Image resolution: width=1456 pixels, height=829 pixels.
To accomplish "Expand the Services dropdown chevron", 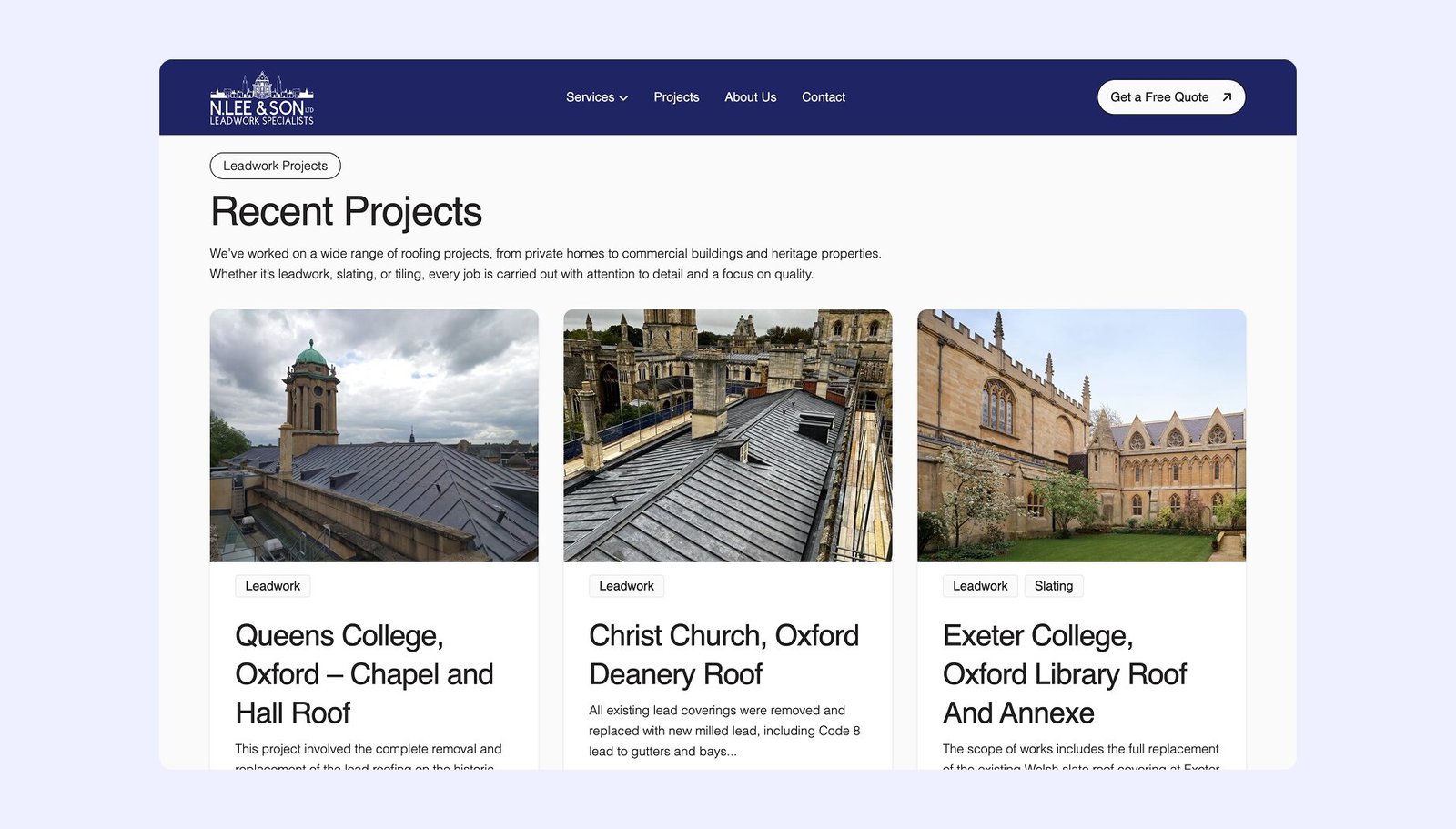I will coord(623,98).
